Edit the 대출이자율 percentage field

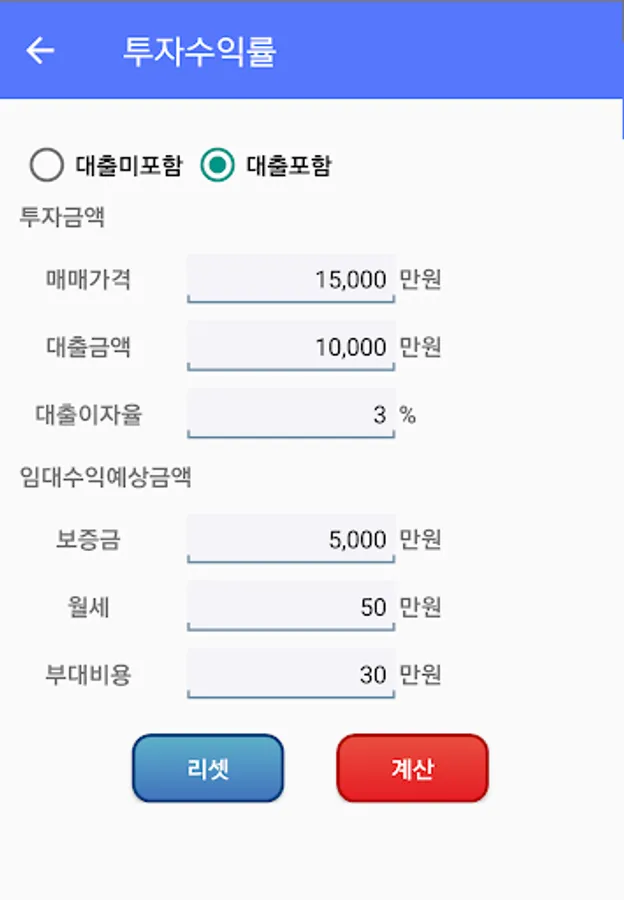pos(291,414)
